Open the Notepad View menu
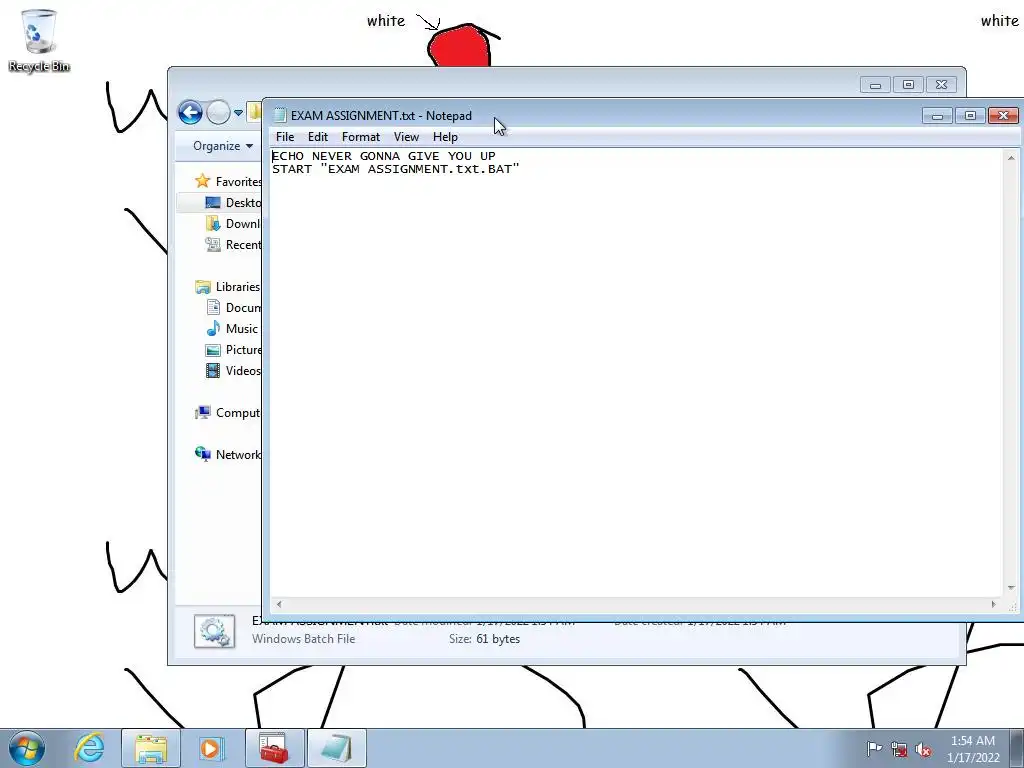The width and height of the screenshot is (1024, 768). [406, 136]
